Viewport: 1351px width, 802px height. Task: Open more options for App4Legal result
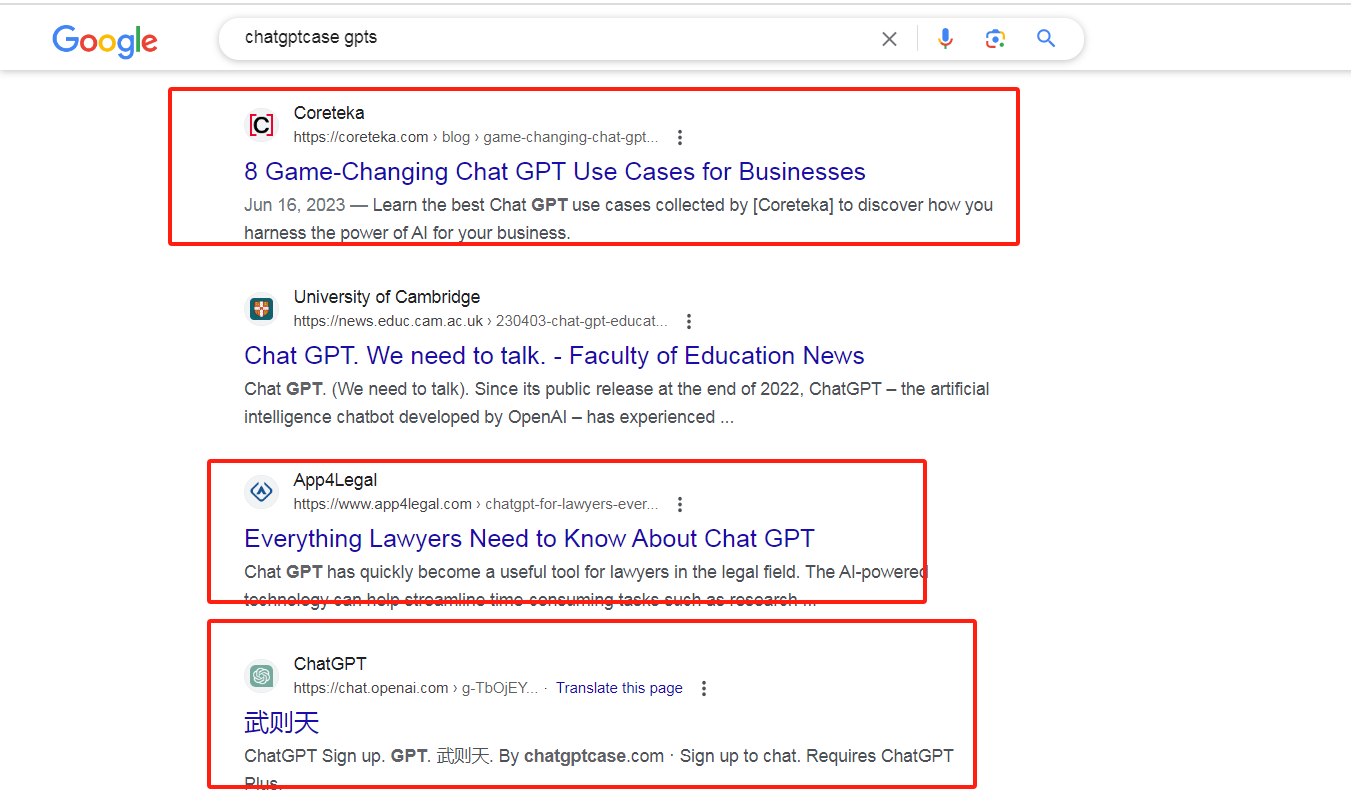coord(680,504)
